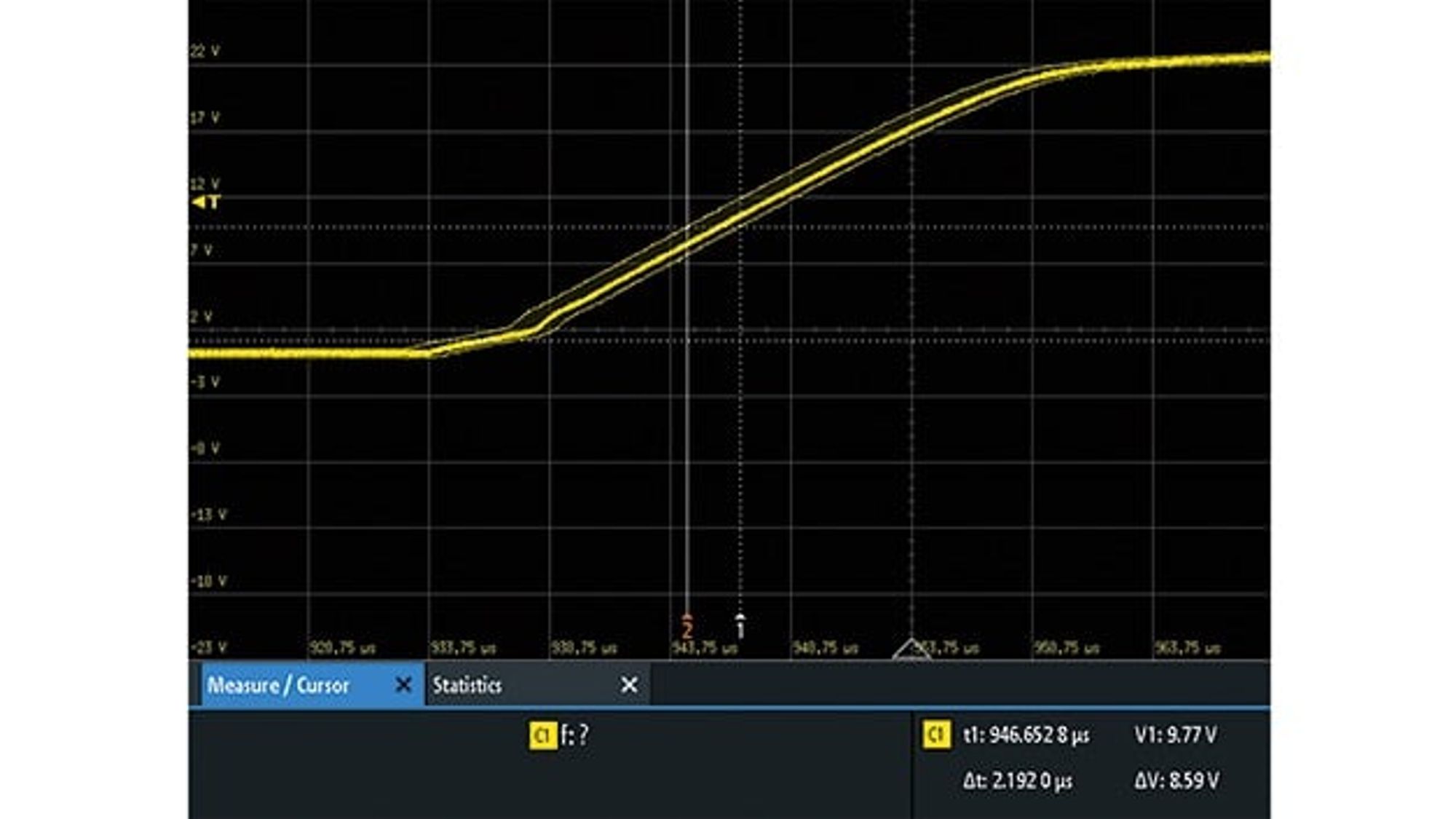Close the Measure / Cursor tab

(x=403, y=684)
